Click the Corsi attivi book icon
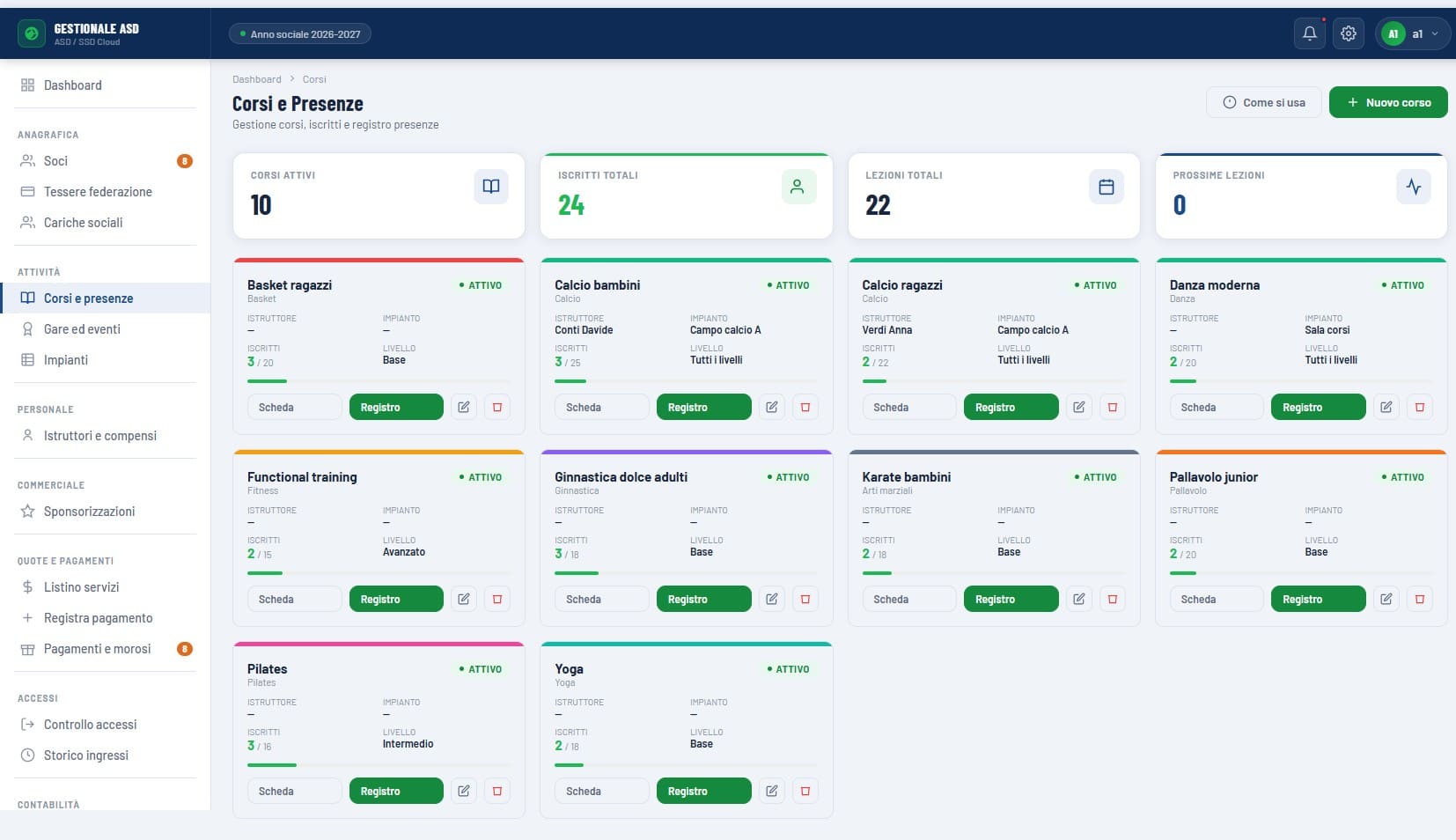The height and width of the screenshot is (840, 1456). coord(491,187)
